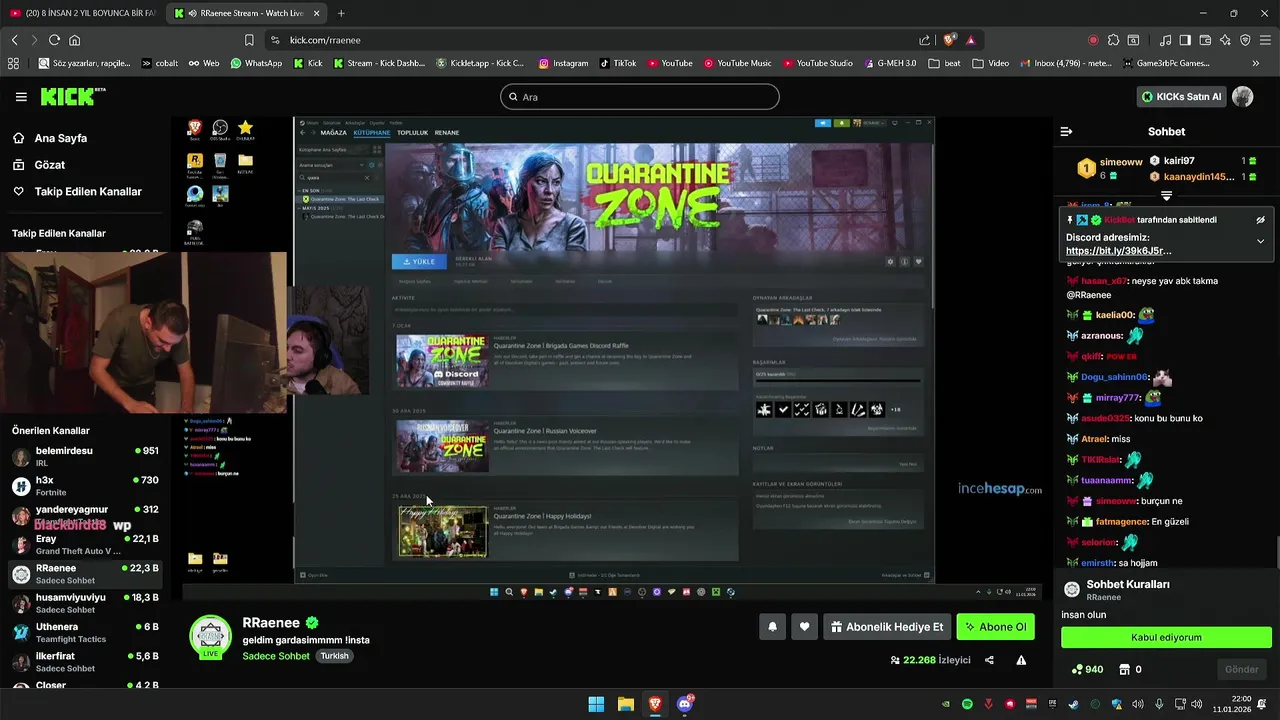Switch to the YouTube browser tab
Image resolution: width=1280 pixels, height=720 pixels.
82,13
